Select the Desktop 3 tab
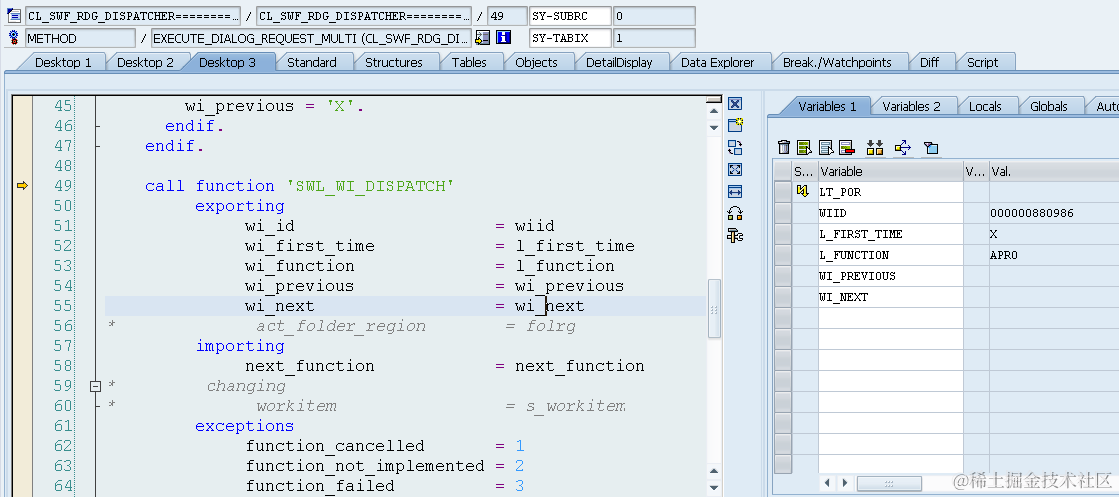The width and height of the screenshot is (1119, 497). (x=227, y=62)
